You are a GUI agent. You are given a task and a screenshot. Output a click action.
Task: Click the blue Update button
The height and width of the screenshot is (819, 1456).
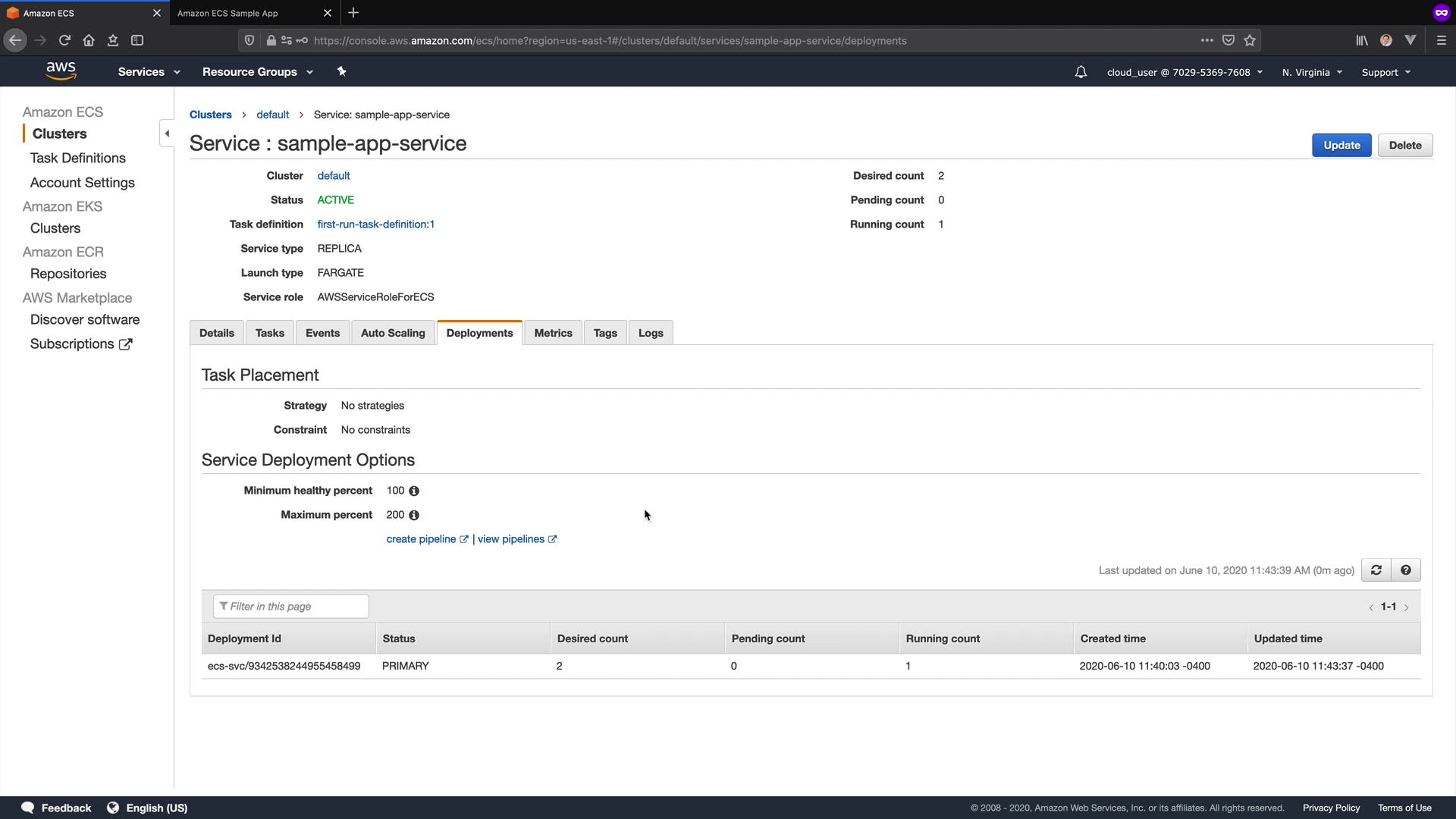[x=1341, y=146]
